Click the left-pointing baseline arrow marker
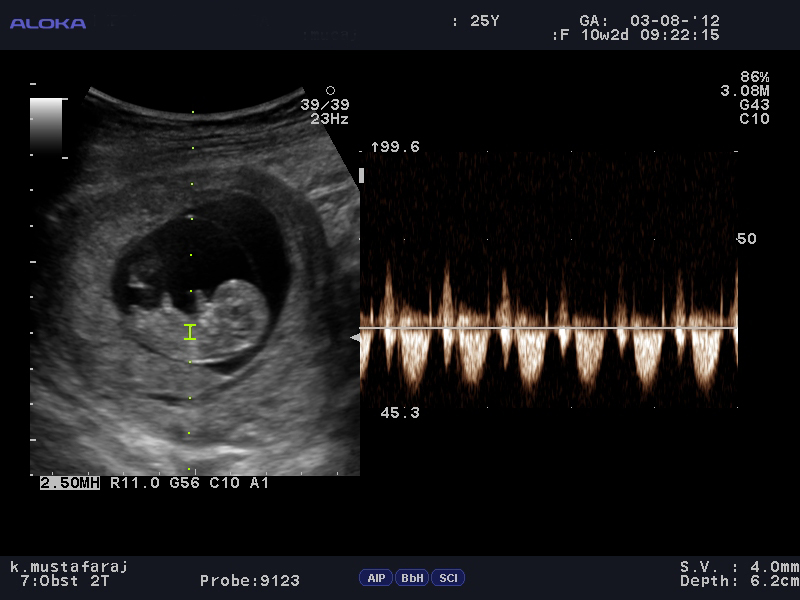Image resolution: width=800 pixels, height=600 pixels. click(x=355, y=337)
